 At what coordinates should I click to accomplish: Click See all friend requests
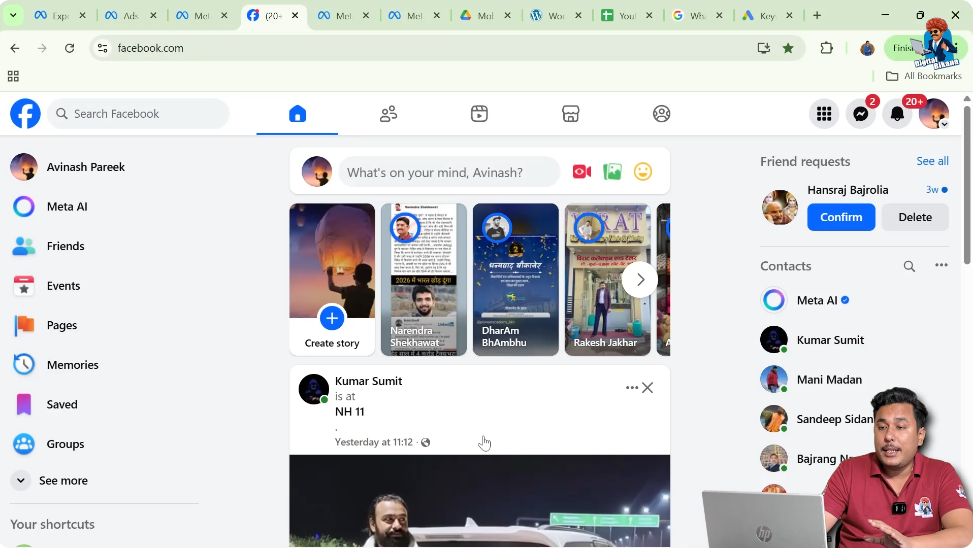coord(932,161)
